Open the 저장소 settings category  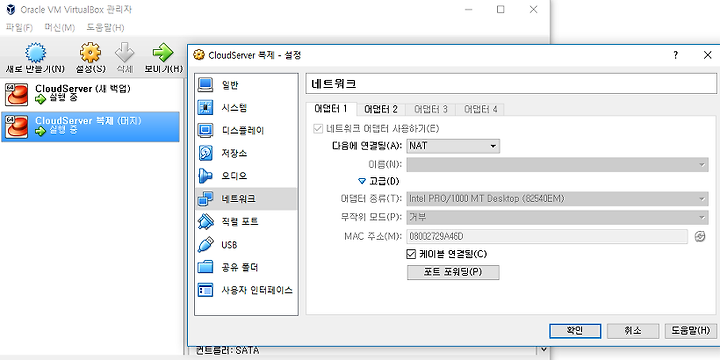[x=247, y=153]
